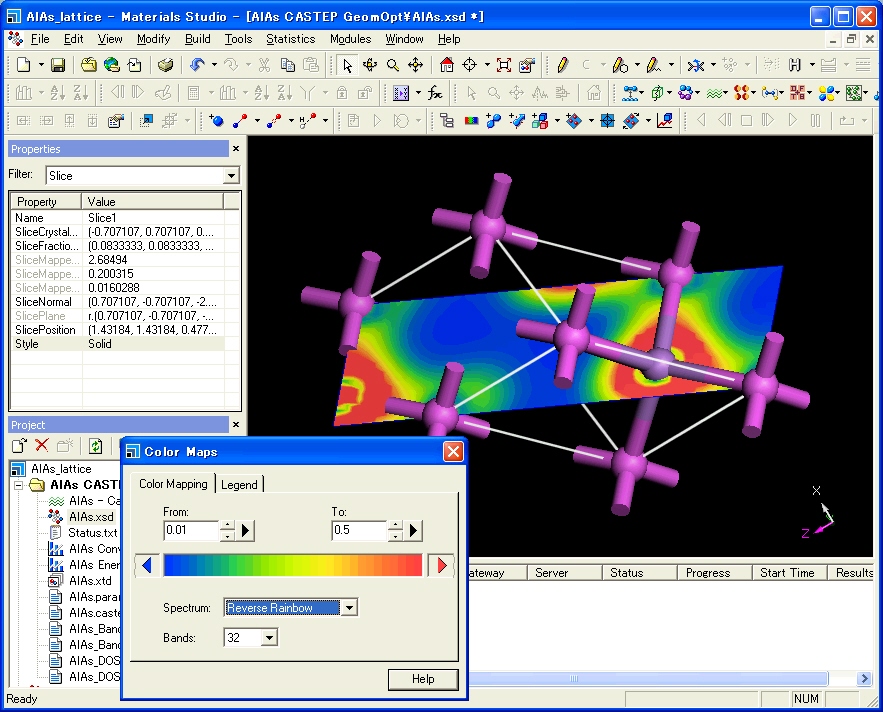
Task: Click the red X delete icon in Project panel
Action: (x=42, y=446)
